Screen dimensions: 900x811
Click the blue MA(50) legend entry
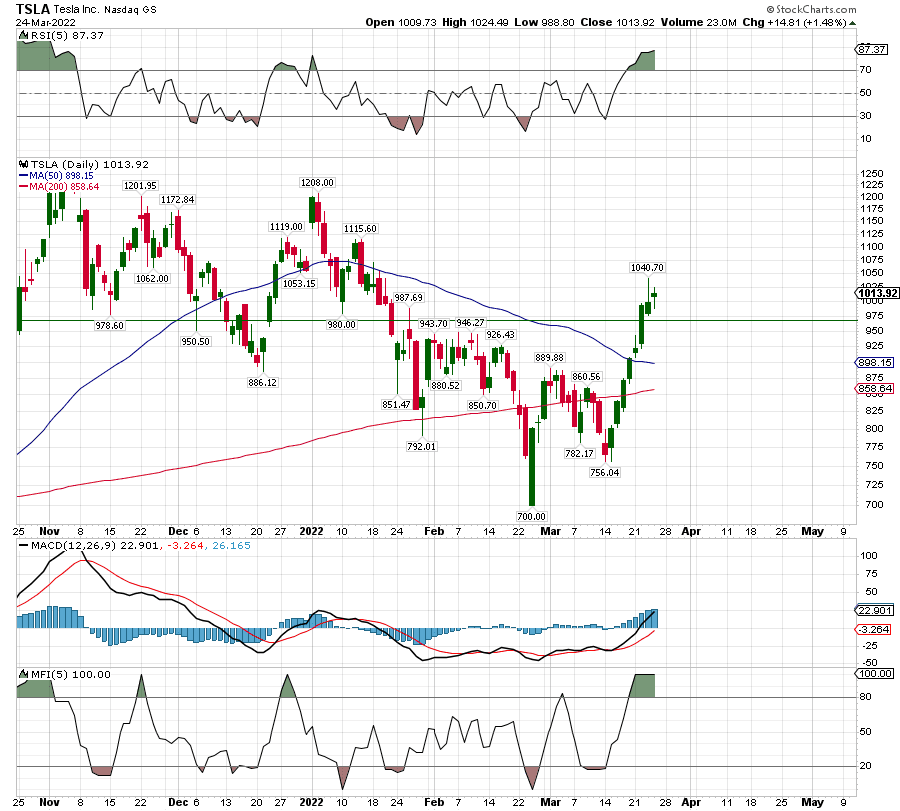click(56, 176)
